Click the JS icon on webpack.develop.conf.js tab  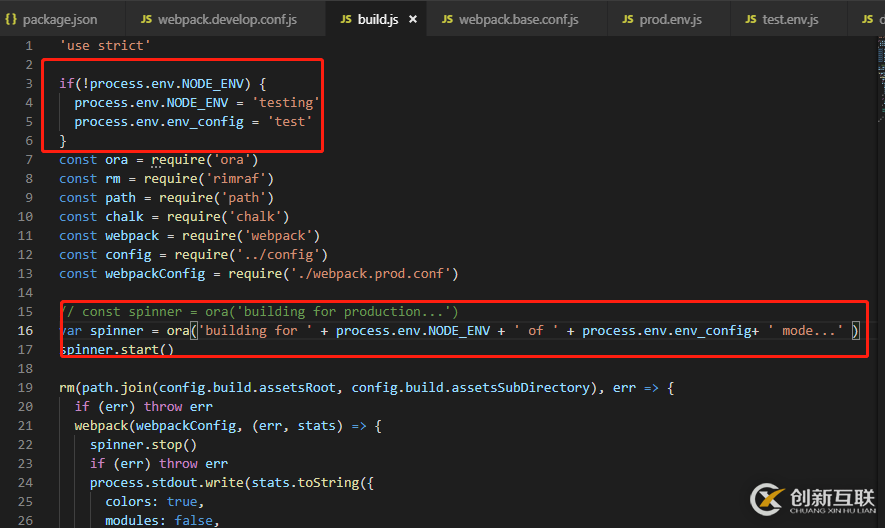[x=146, y=19]
